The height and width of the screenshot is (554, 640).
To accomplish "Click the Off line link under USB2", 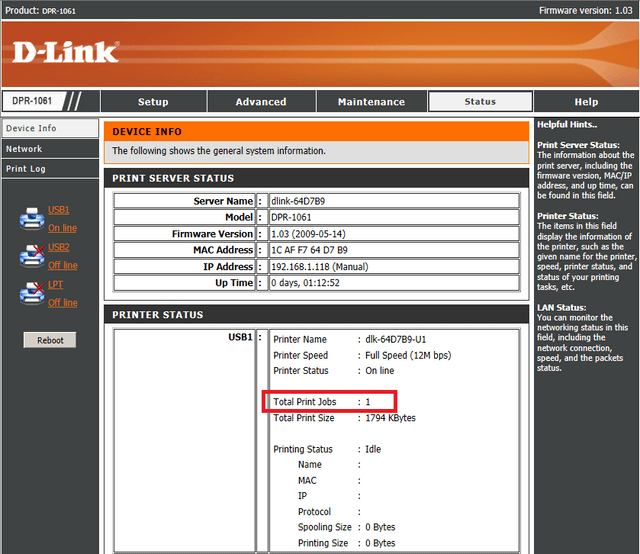I will [63, 265].
